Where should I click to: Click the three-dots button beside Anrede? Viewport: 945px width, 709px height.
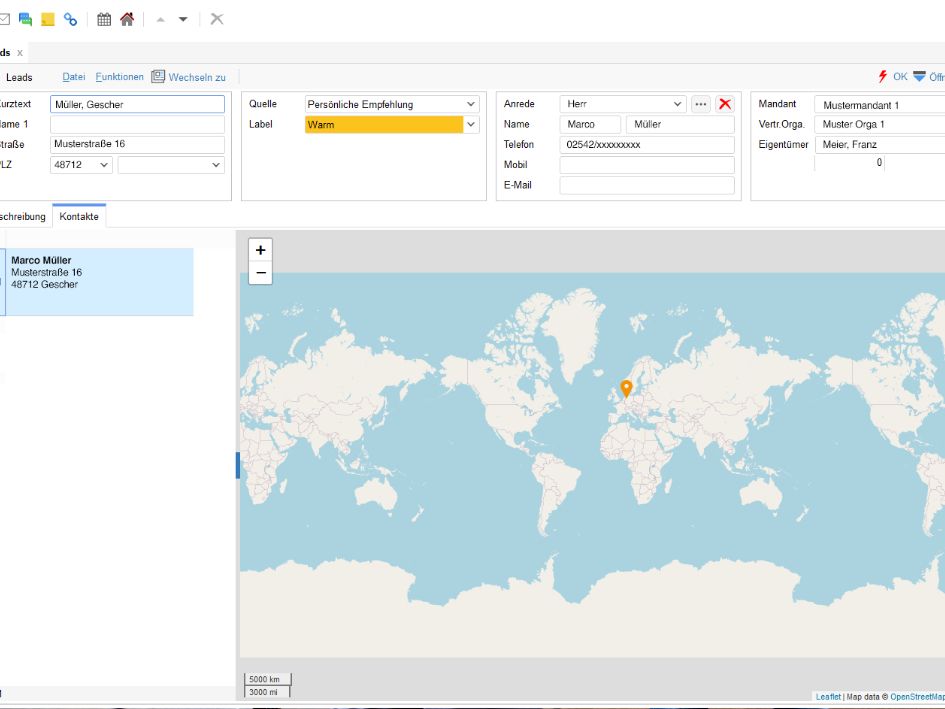click(x=700, y=104)
